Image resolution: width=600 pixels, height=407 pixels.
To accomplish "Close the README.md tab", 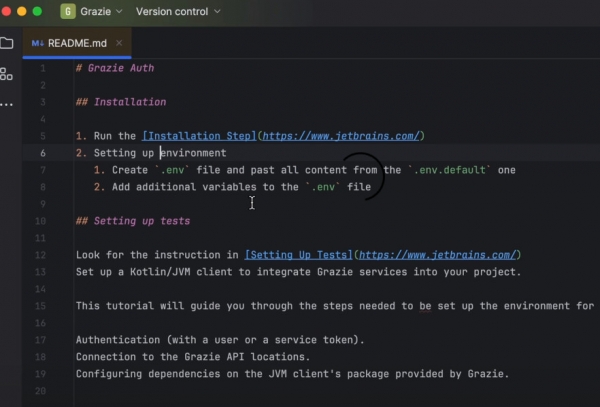I will click(x=119, y=43).
